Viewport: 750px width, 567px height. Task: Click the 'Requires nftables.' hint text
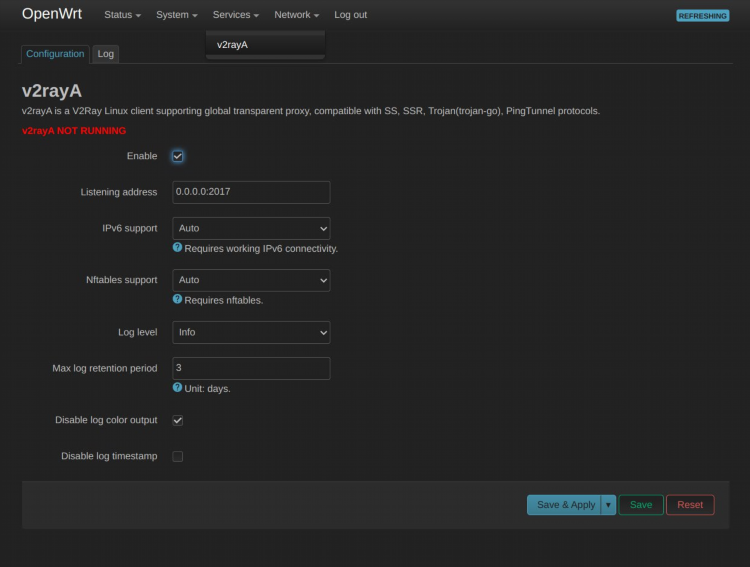point(224,300)
